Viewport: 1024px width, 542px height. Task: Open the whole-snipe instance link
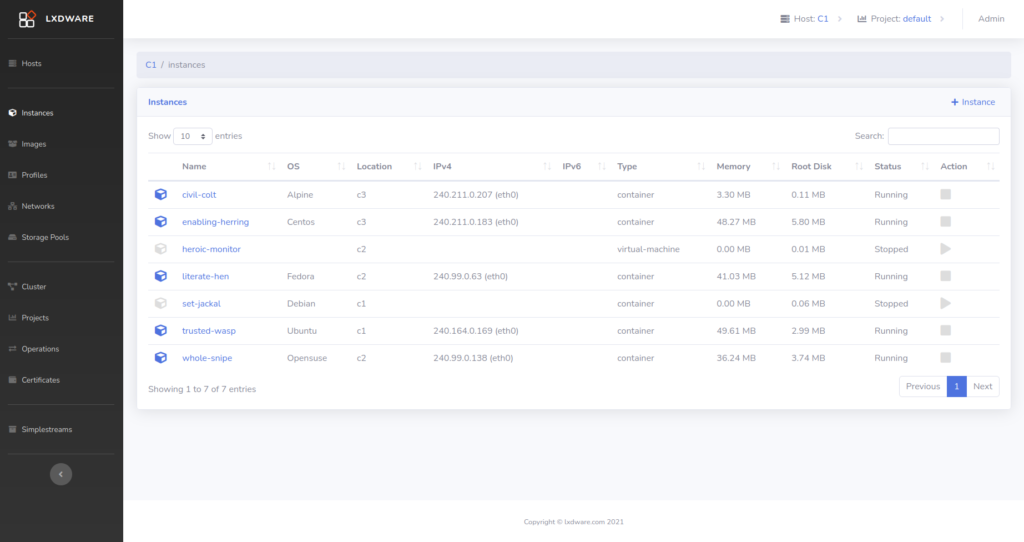pyautogui.click(x=207, y=358)
